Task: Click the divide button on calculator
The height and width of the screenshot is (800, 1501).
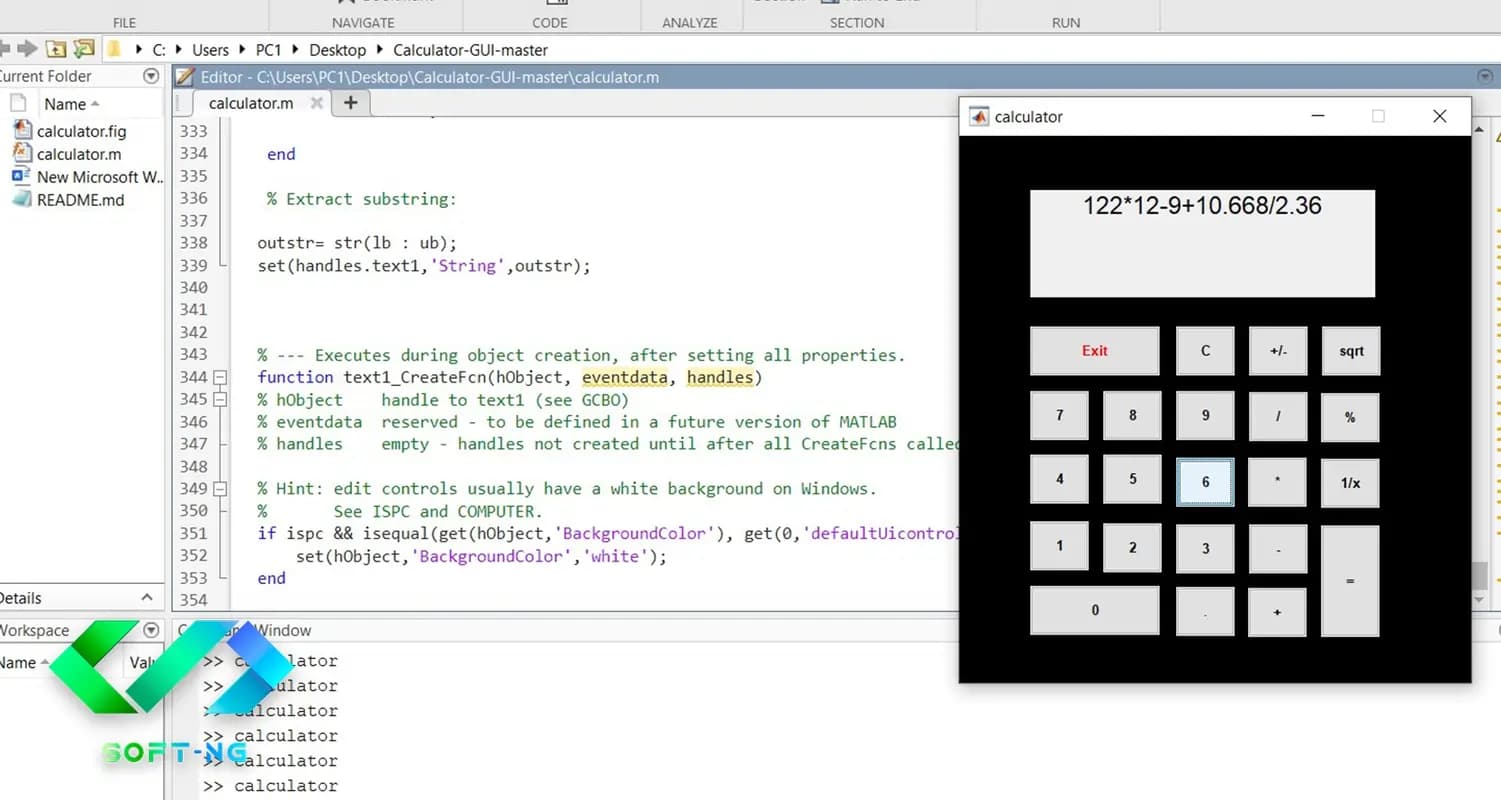Action: pos(1278,417)
